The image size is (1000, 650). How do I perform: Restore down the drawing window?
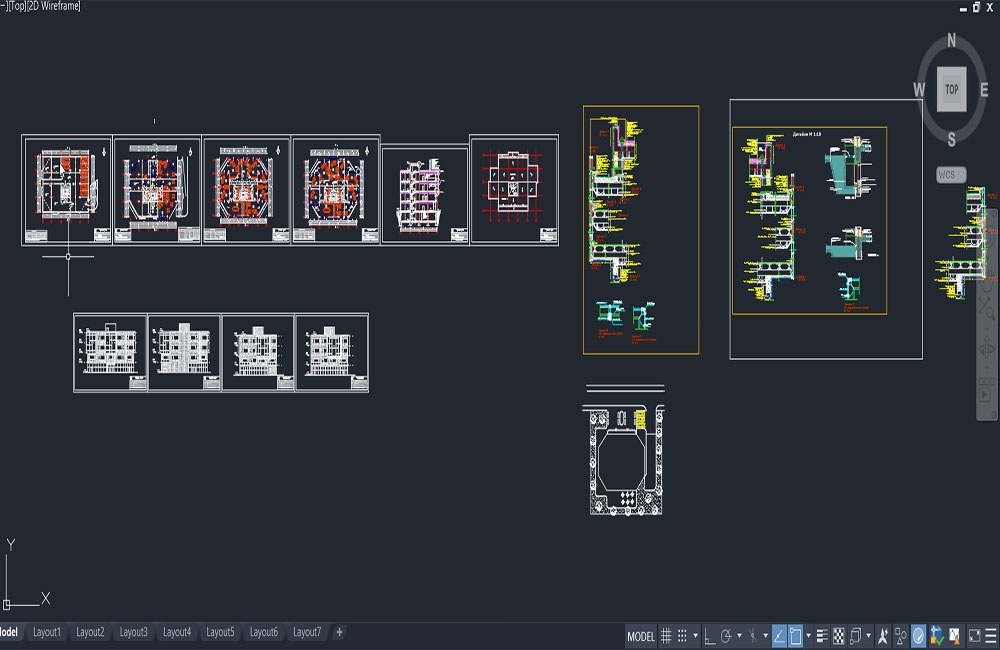(x=976, y=7)
